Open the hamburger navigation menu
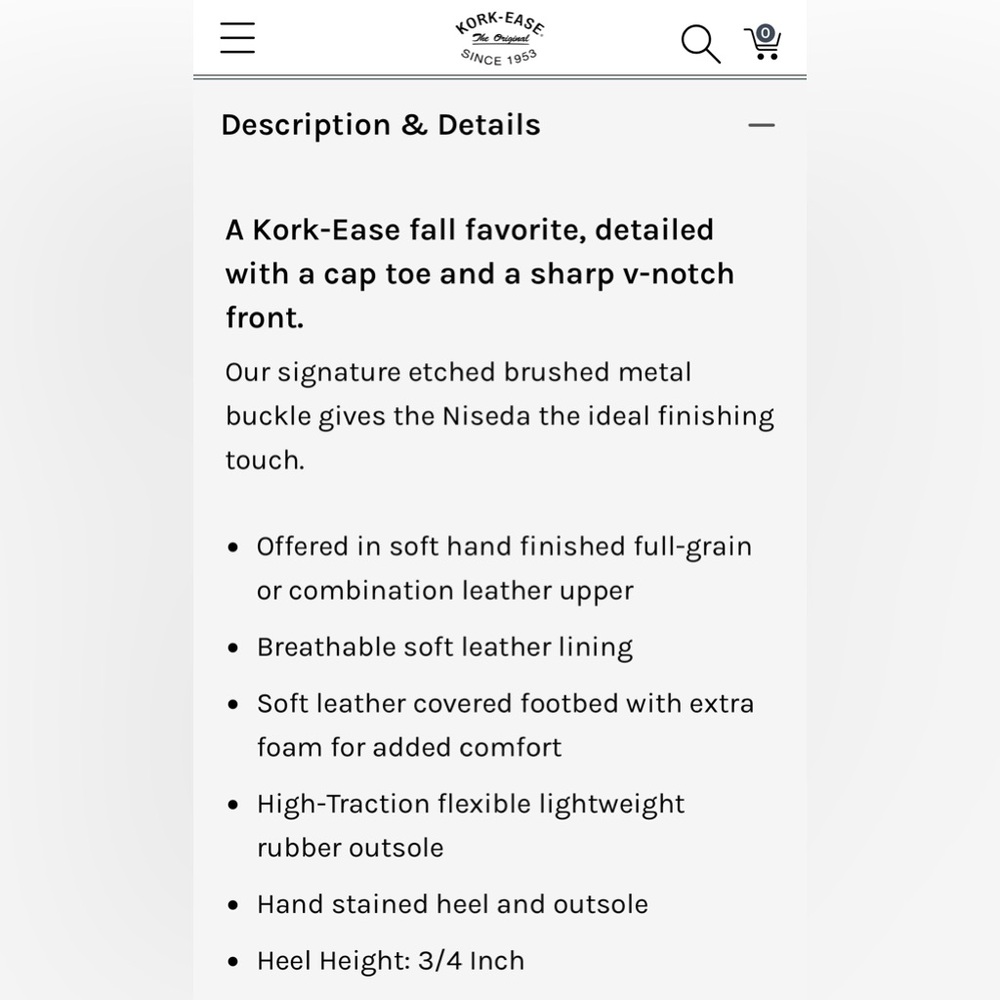1000x1000 pixels. 237,38
